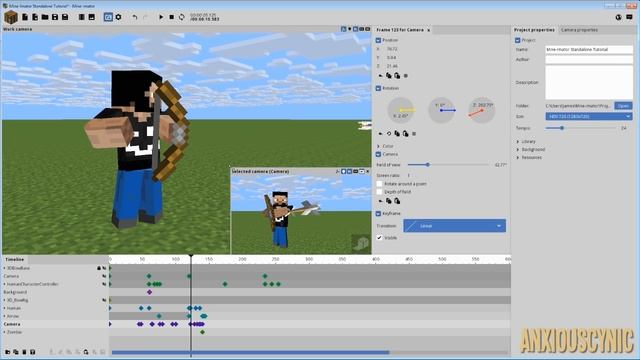
Task: Close the Frame 123 for Camera tab
Action: [429, 30]
